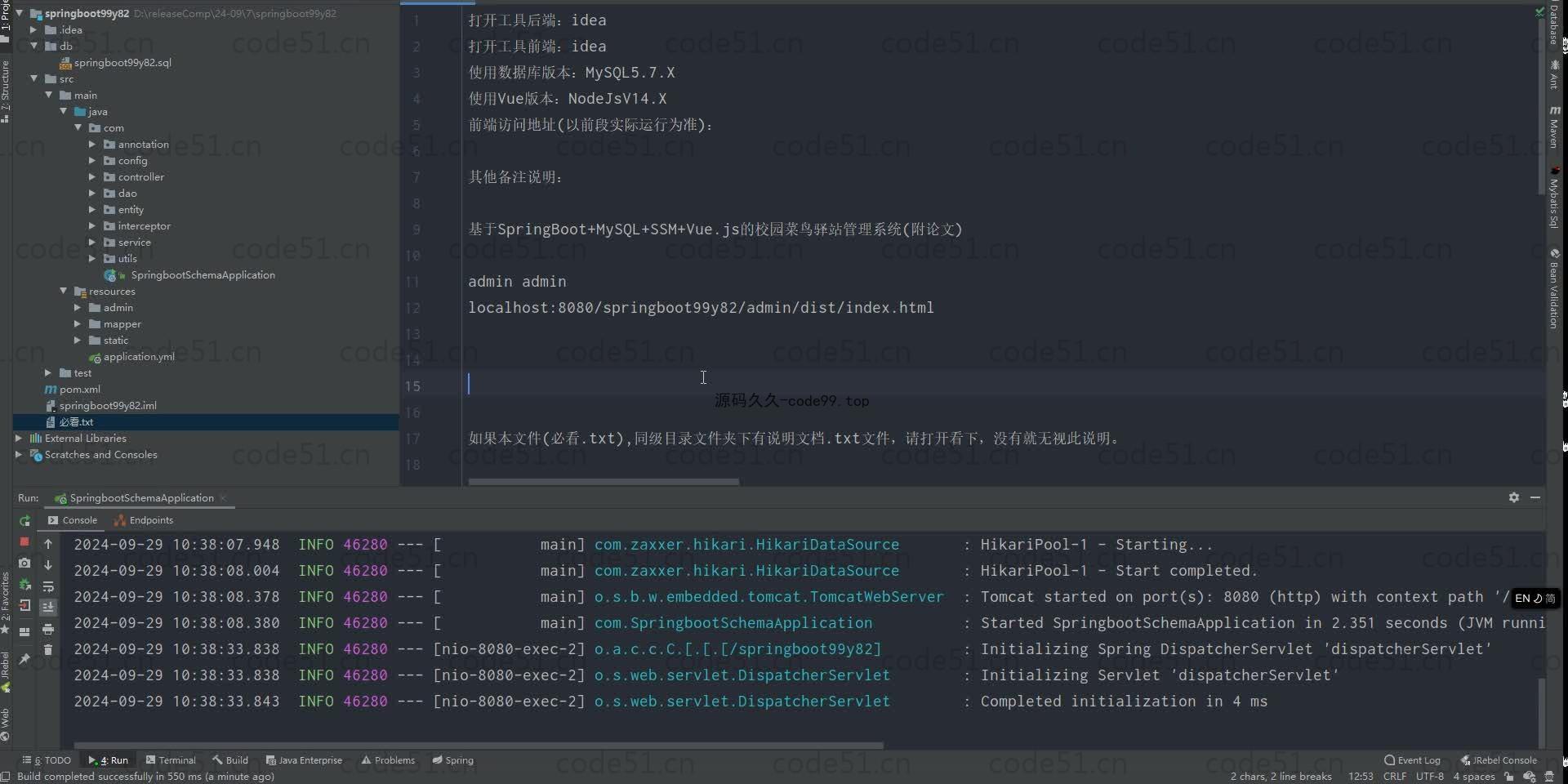Image resolution: width=1568 pixels, height=784 pixels.
Task: Rerun SpringbootSchemaApplication with green rerun icon
Action: 24,521
